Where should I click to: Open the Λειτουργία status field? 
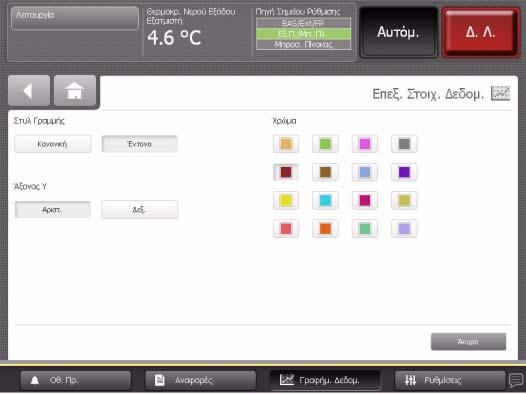click(x=75, y=18)
